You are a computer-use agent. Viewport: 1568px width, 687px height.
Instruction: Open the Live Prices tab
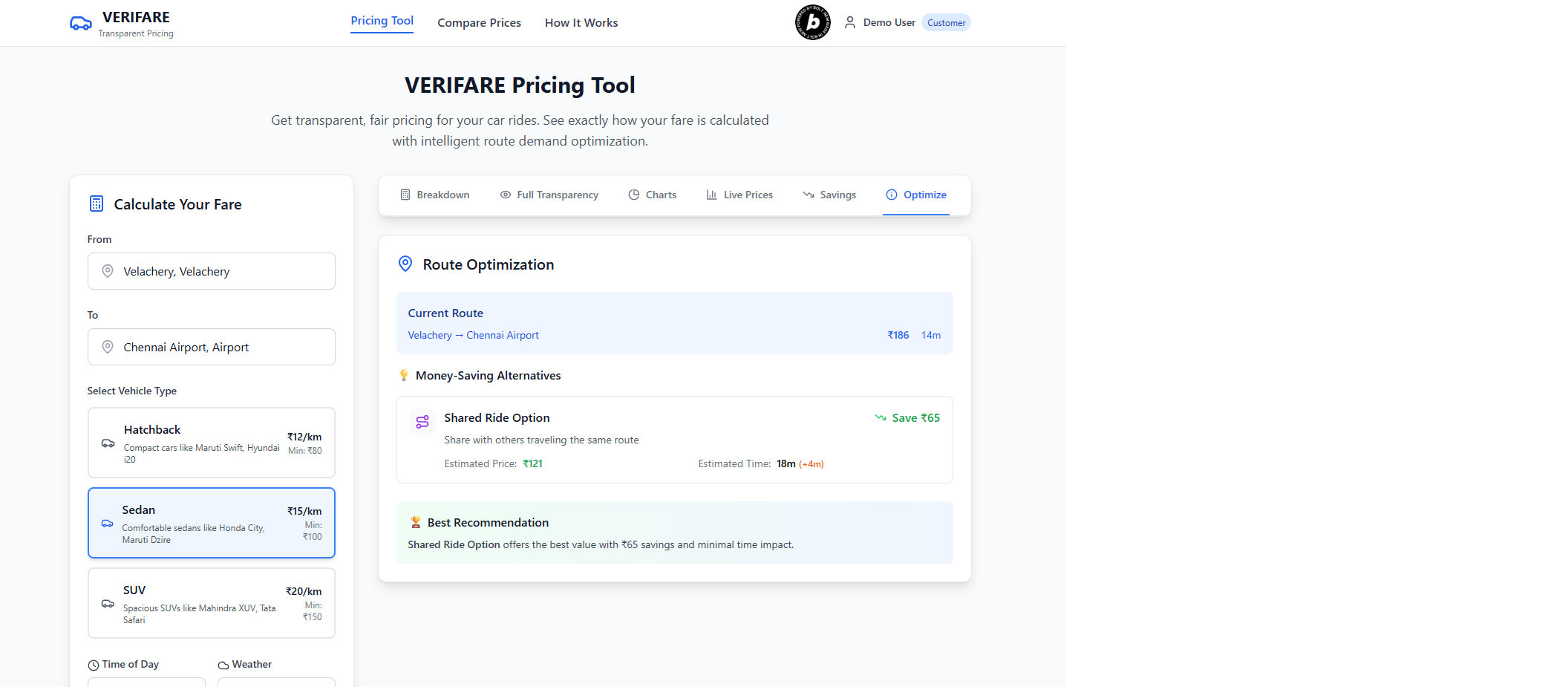coord(739,195)
